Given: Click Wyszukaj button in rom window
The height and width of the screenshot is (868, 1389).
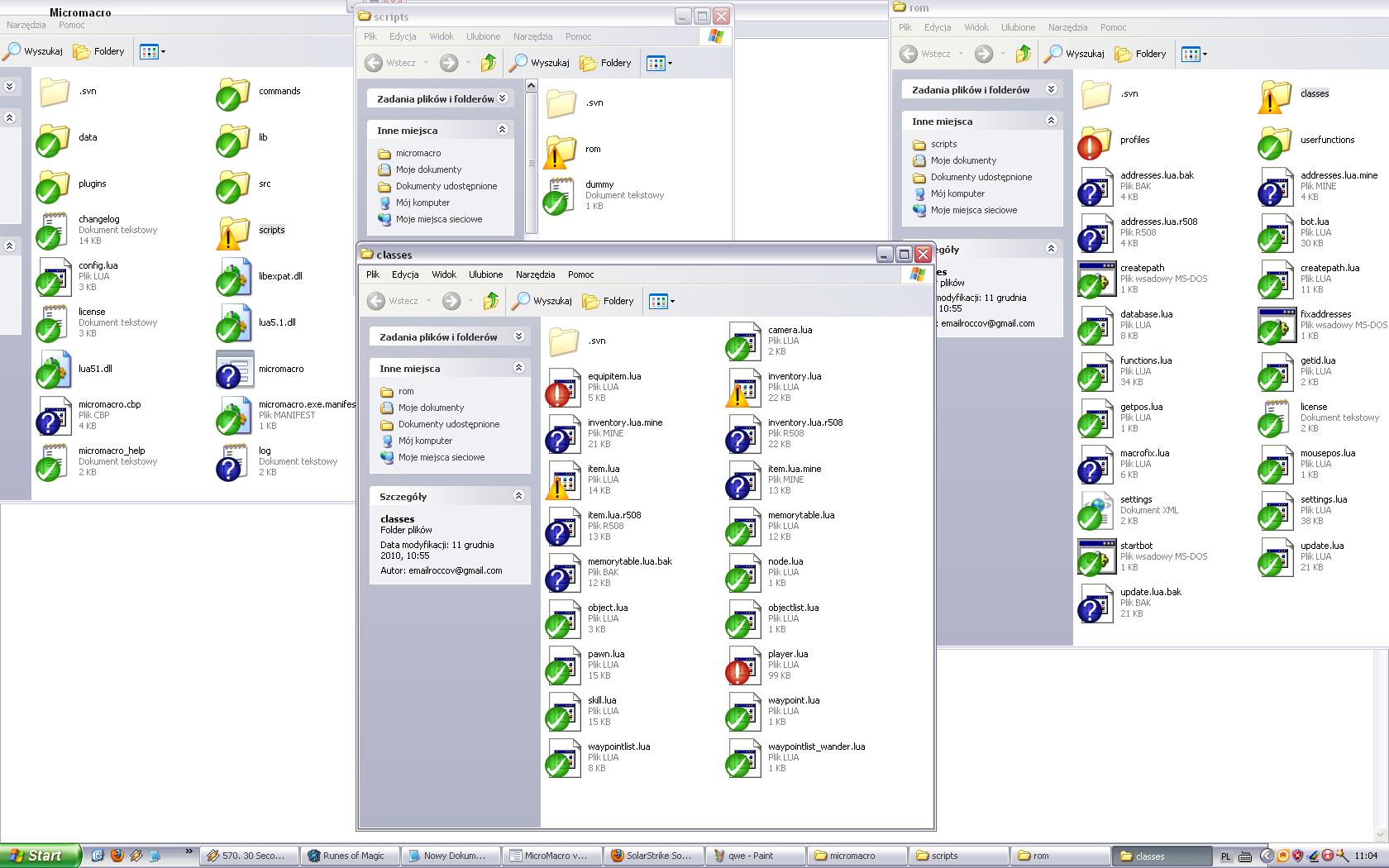Looking at the screenshot, I should pyautogui.click(x=1075, y=54).
